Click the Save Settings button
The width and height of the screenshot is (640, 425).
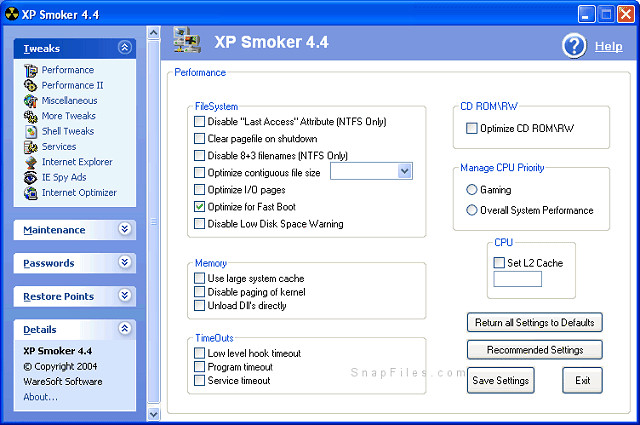tap(500, 380)
